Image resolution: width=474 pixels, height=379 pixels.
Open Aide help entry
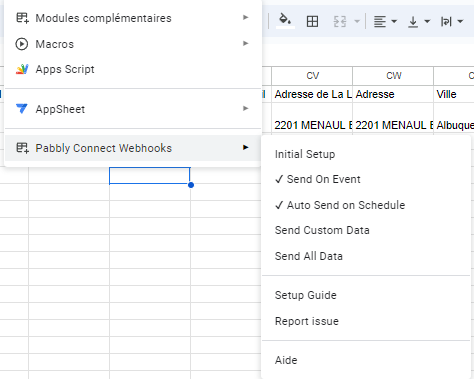coord(366,360)
